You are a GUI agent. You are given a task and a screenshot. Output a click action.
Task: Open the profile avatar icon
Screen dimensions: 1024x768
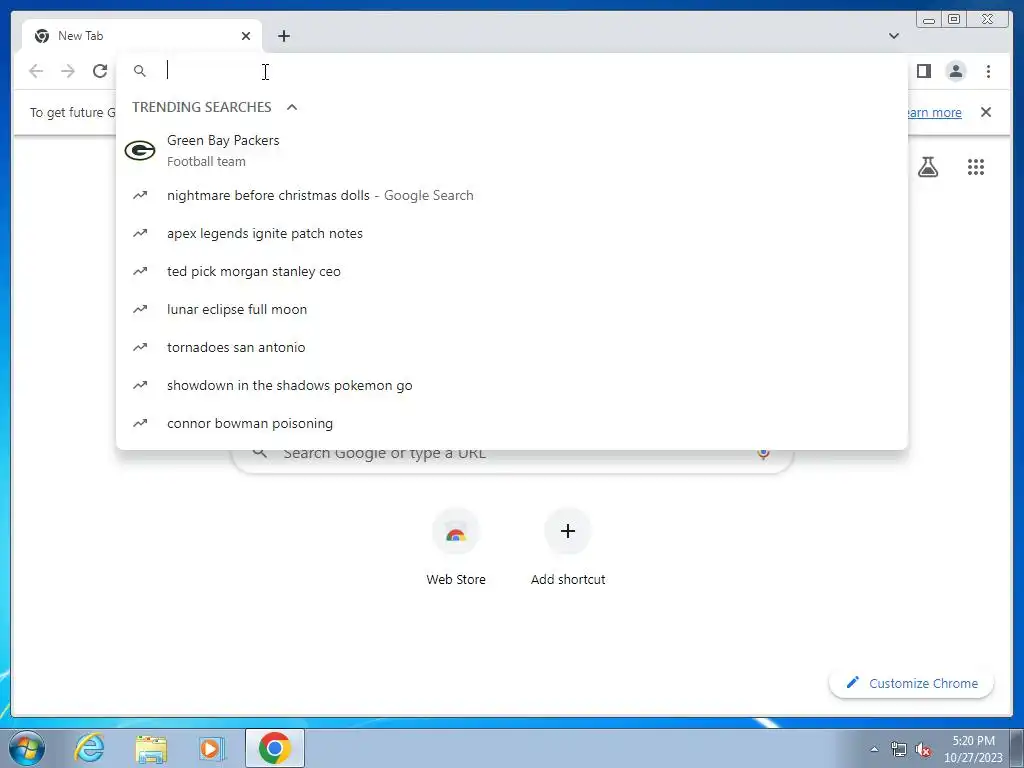[955, 71]
